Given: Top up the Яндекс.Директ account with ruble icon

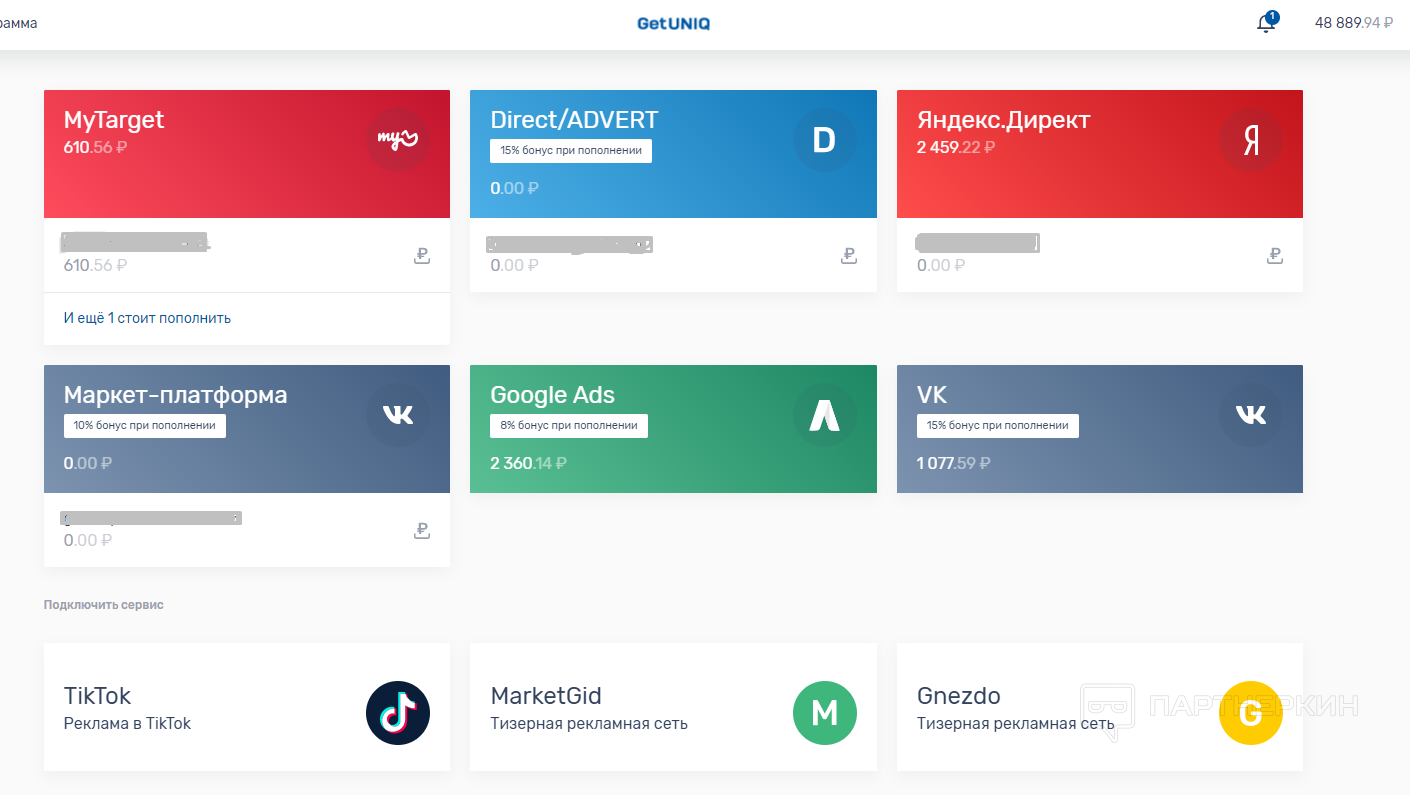Looking at the screenshot, I should point(1275,256).
